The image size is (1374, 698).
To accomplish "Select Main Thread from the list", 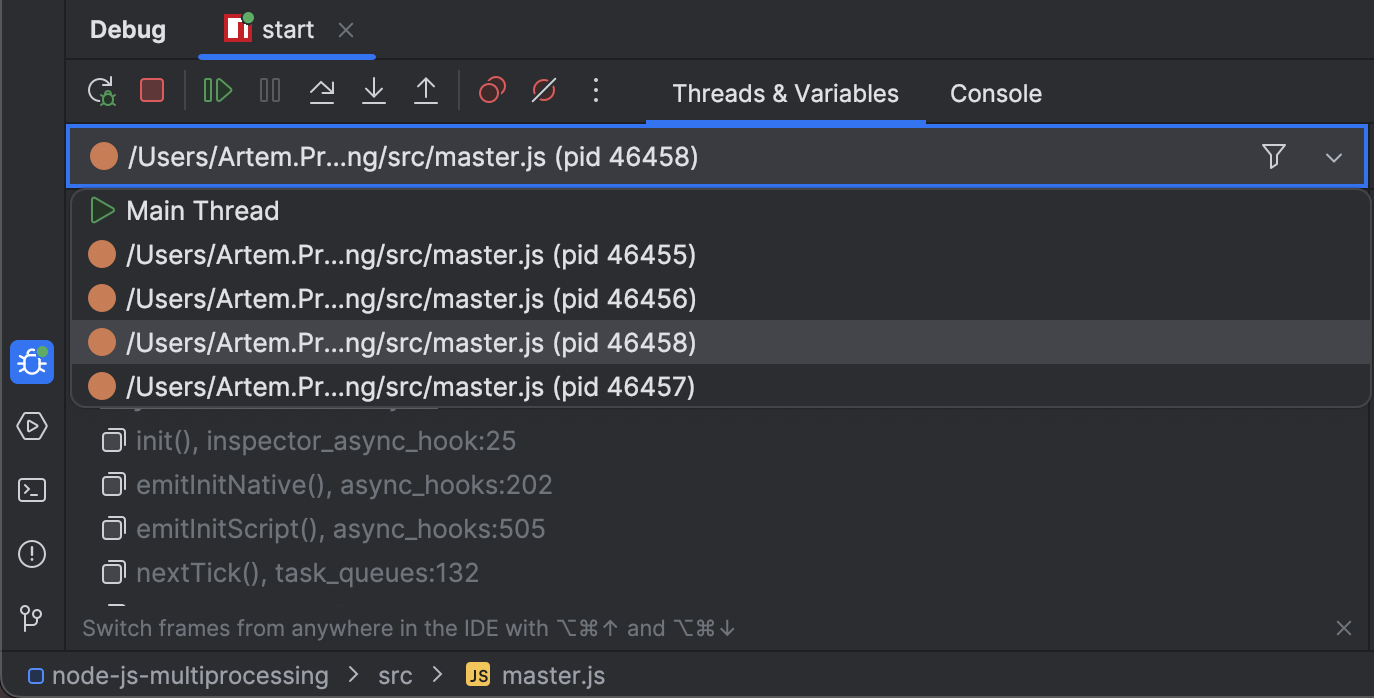I will coord(202,210).
